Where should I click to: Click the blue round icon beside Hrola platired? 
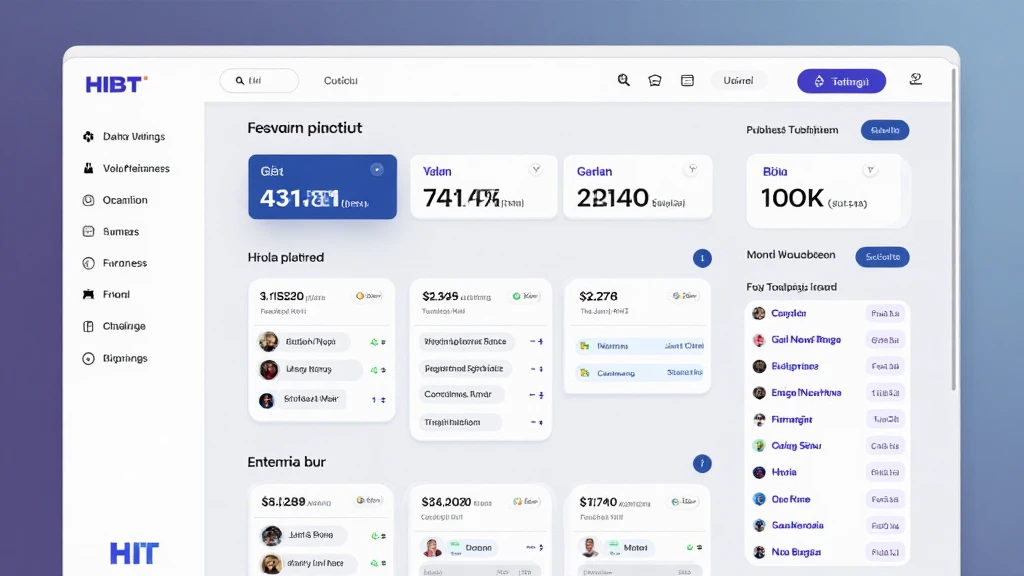pyautogui.click(x=702, y=258)
